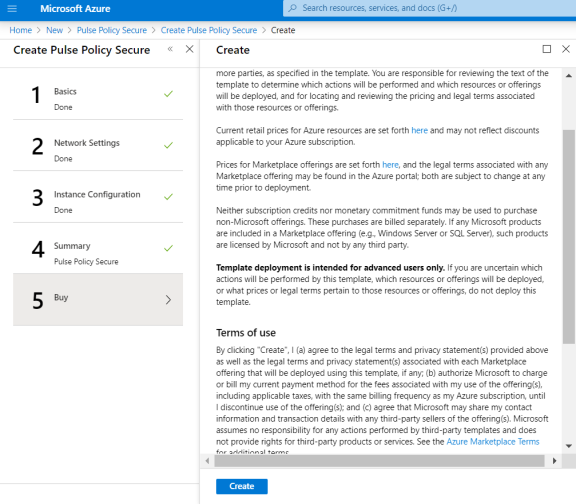Open the New breadcrumb link
The image size is (576, 504).
coord(54,30)
